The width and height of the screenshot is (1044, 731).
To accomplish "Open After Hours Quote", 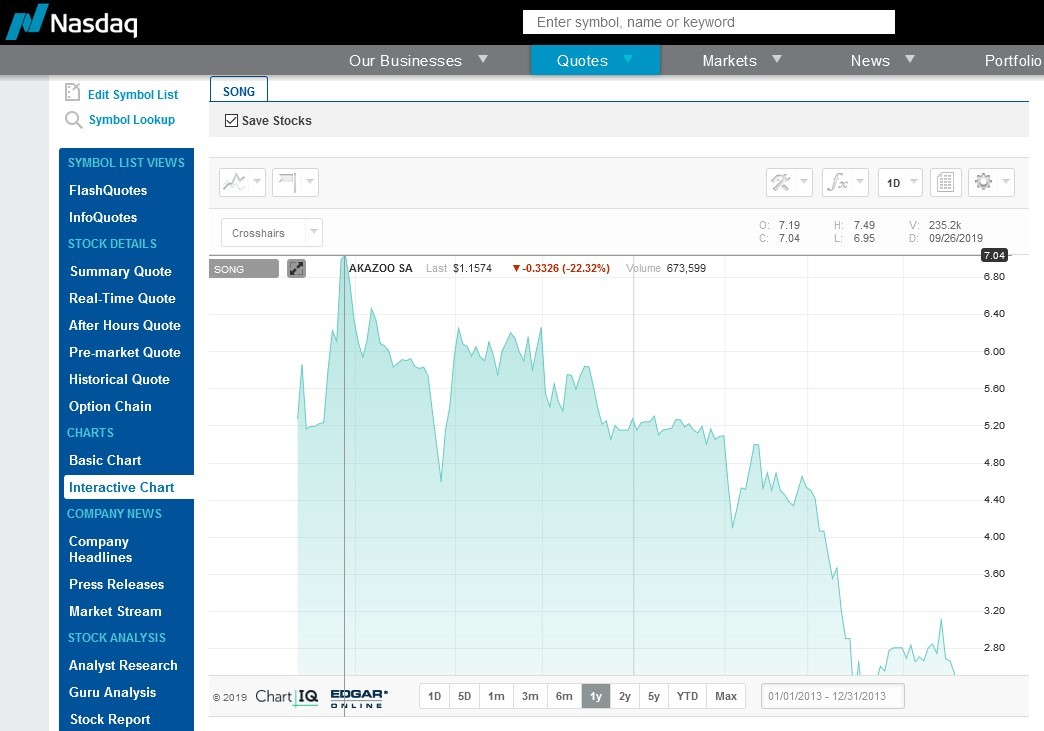I will pyautogui.click(x=125, y=326).
